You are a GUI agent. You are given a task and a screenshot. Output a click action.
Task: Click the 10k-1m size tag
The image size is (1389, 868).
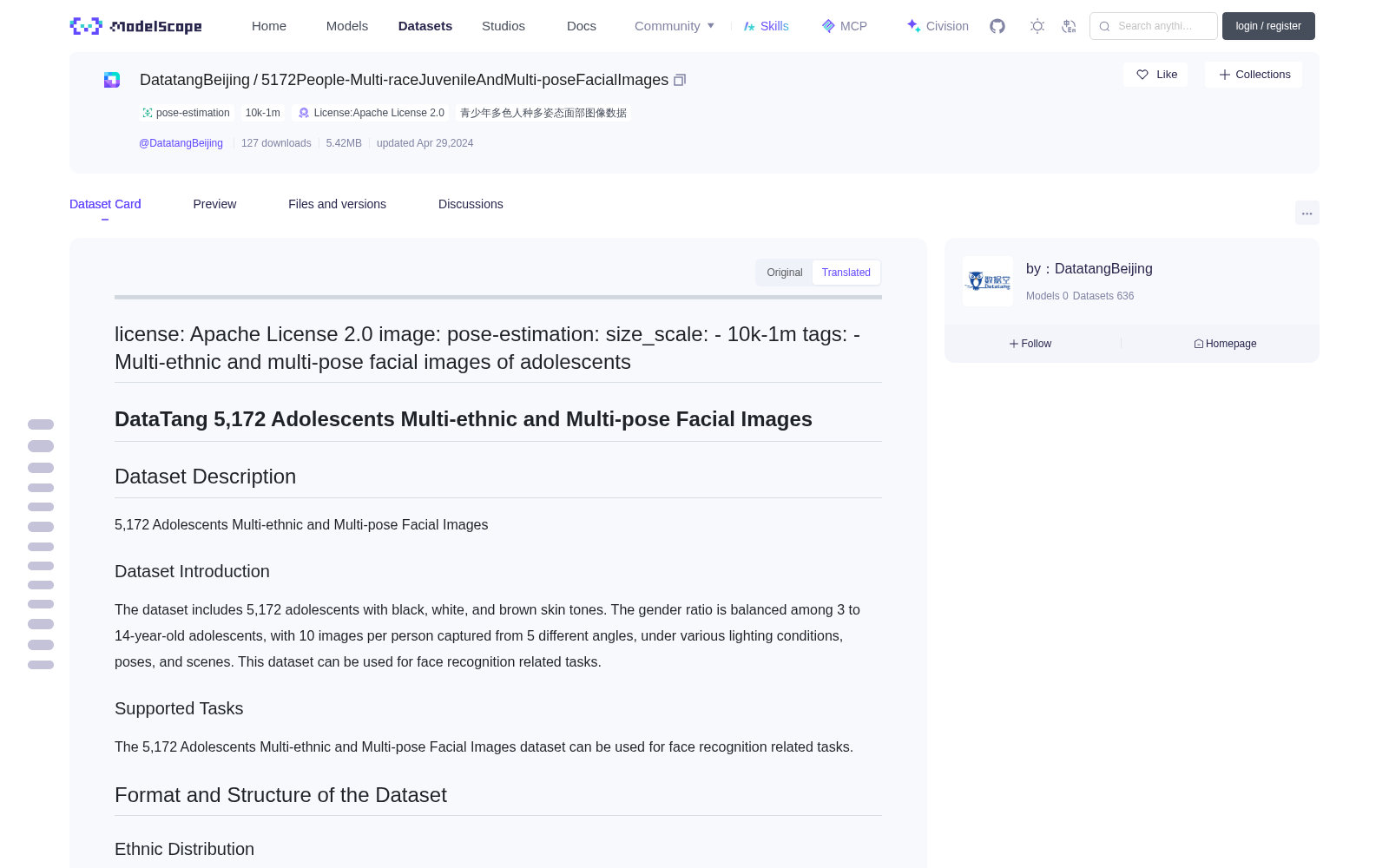[x=263, y=113]
